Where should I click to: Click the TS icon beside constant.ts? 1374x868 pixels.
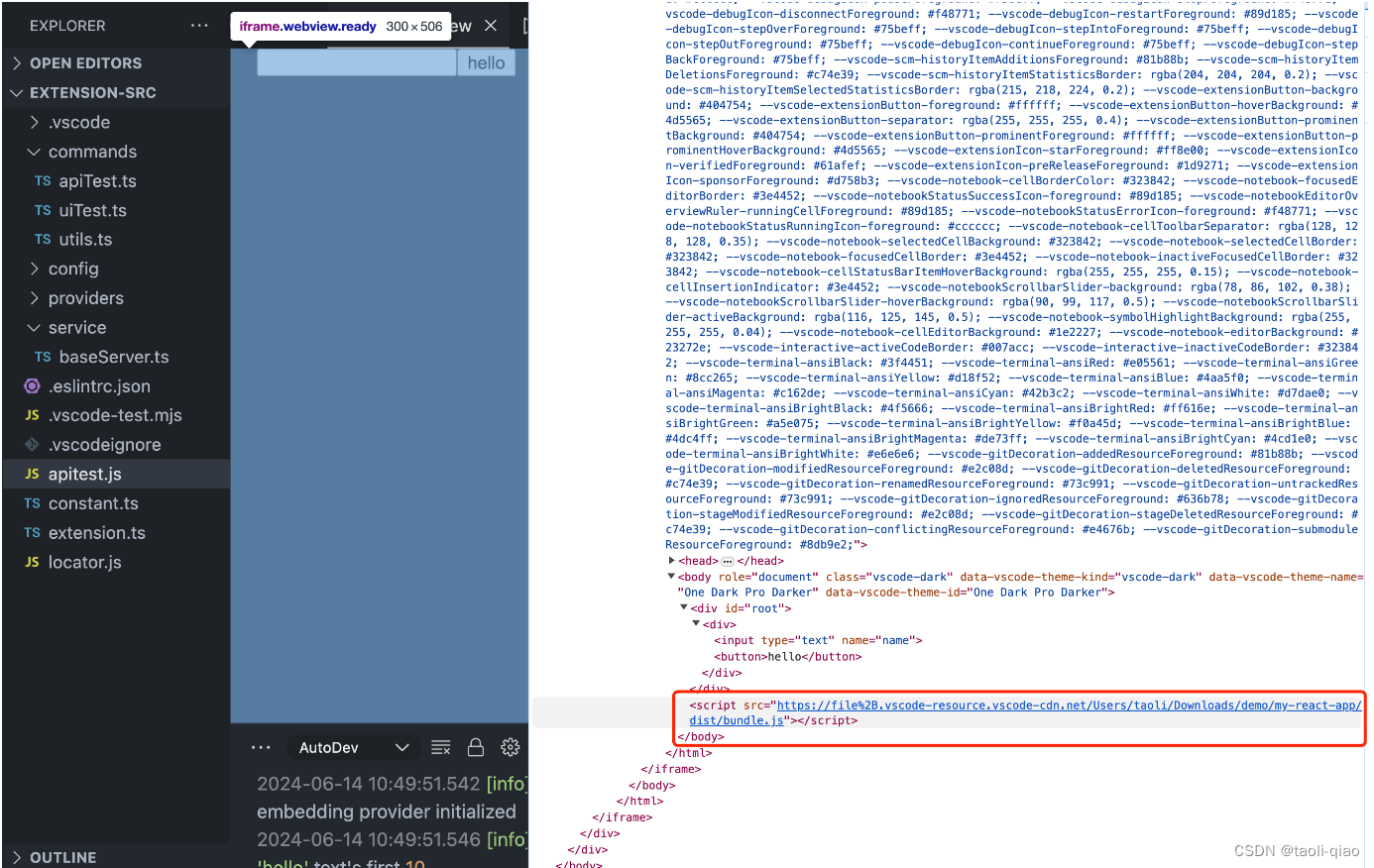32,503
